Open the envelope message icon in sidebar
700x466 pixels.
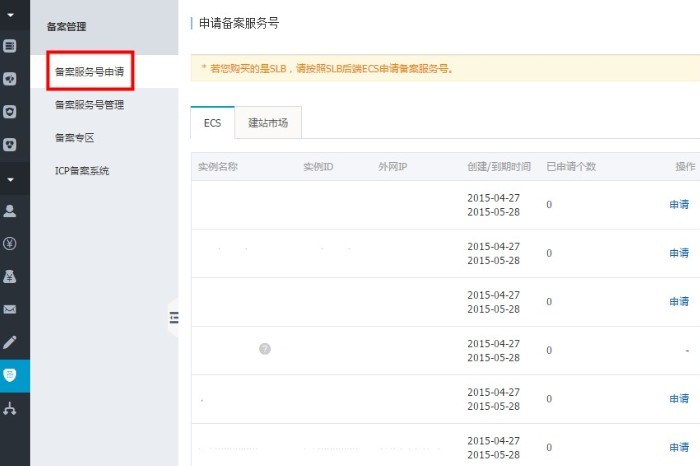point(11,309)
